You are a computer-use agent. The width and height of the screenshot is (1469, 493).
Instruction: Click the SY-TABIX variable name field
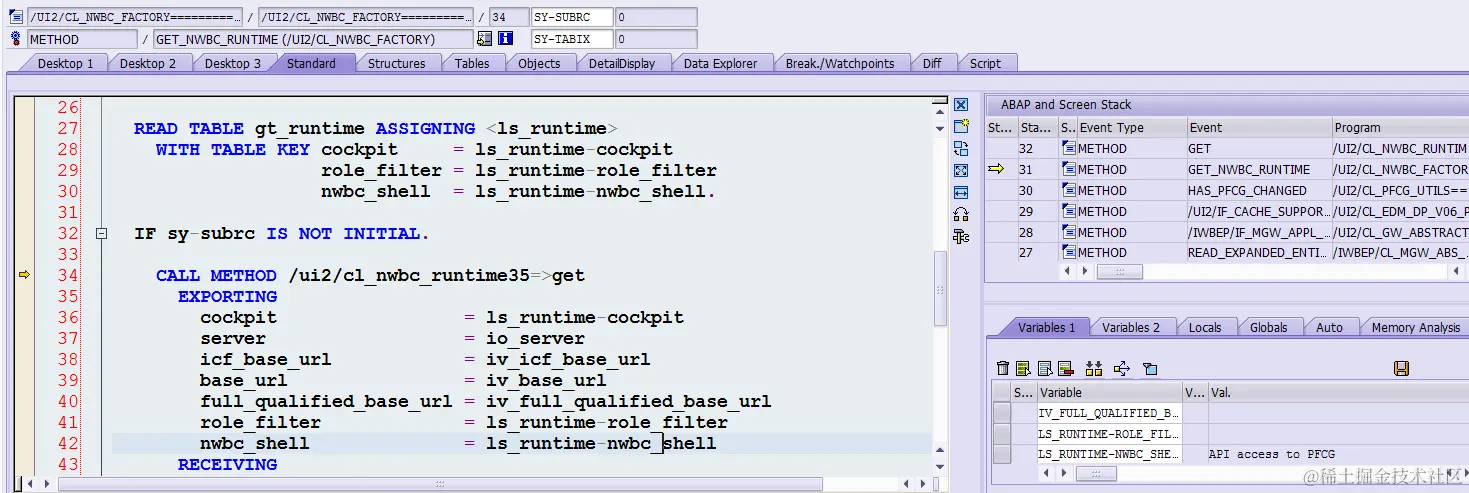(x=572, y=39)
